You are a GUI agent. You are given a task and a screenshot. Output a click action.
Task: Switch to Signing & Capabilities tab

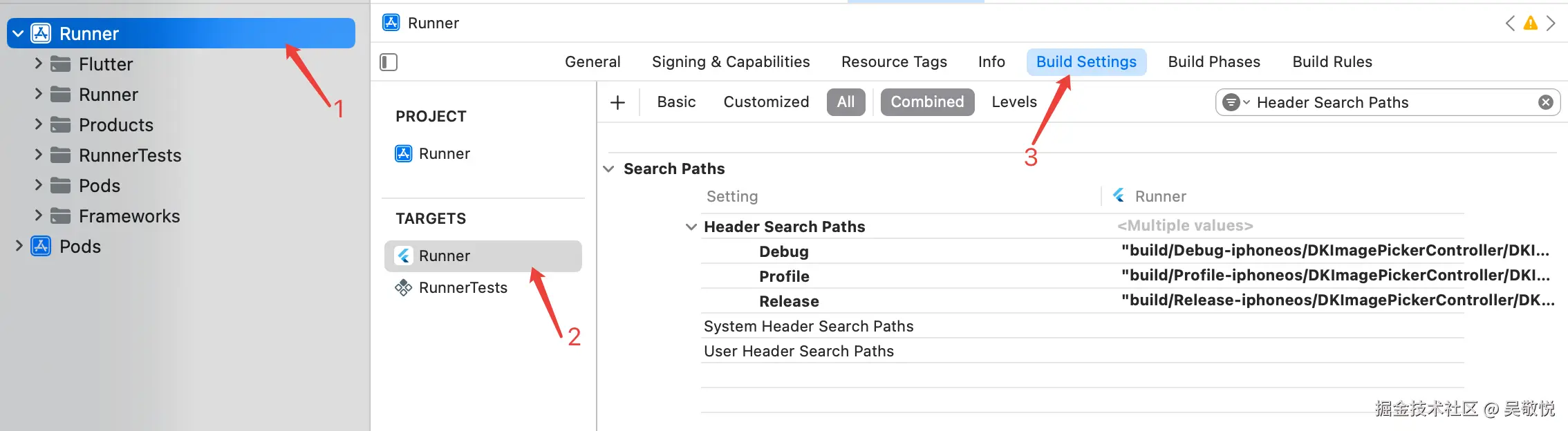[x=730, y=62]
